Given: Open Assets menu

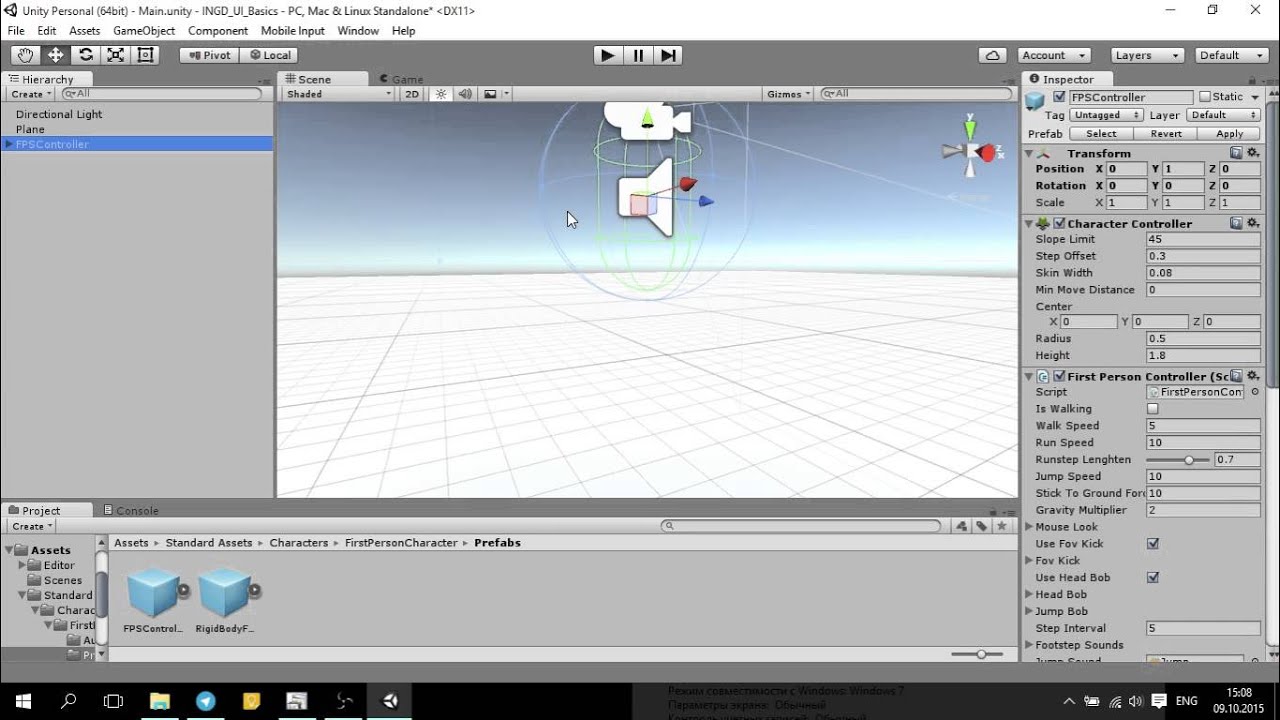Looking at the screenshot, I should (84, 31).
